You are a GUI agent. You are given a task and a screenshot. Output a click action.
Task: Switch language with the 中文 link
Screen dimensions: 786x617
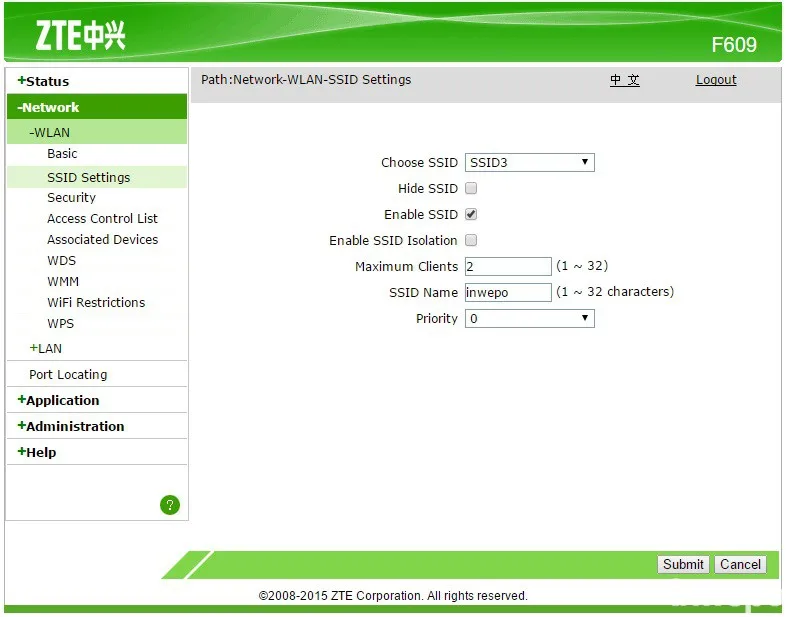coord(625,80)
